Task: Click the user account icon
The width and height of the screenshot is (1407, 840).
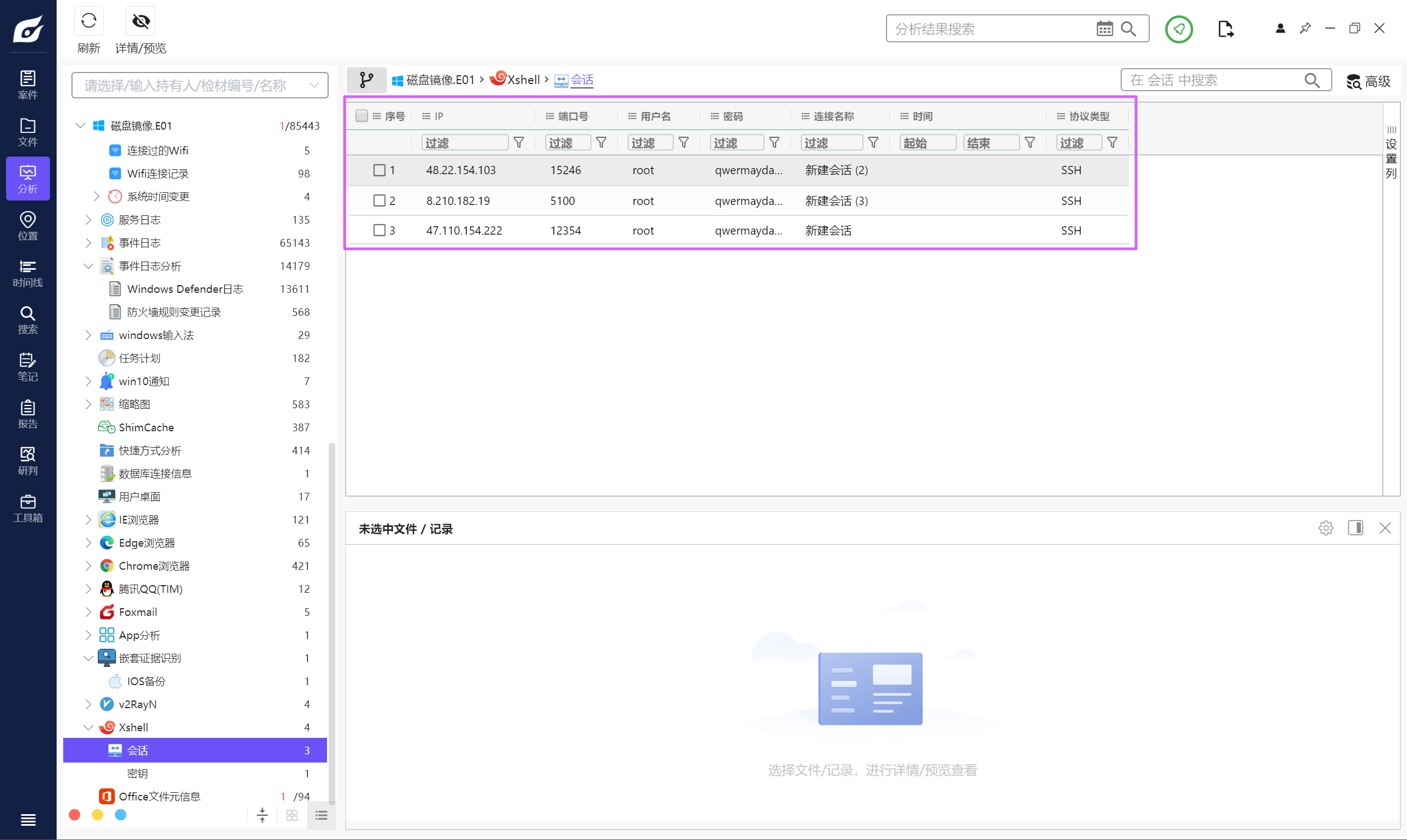Action: point(1279,29)
